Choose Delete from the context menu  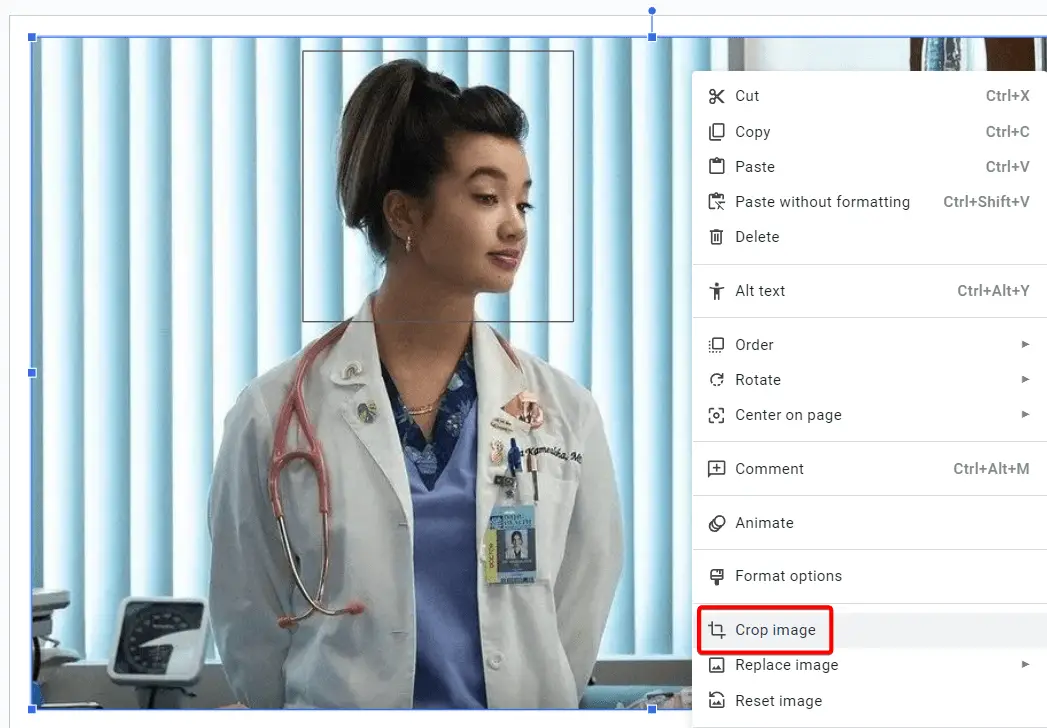(x=869, y=236)
